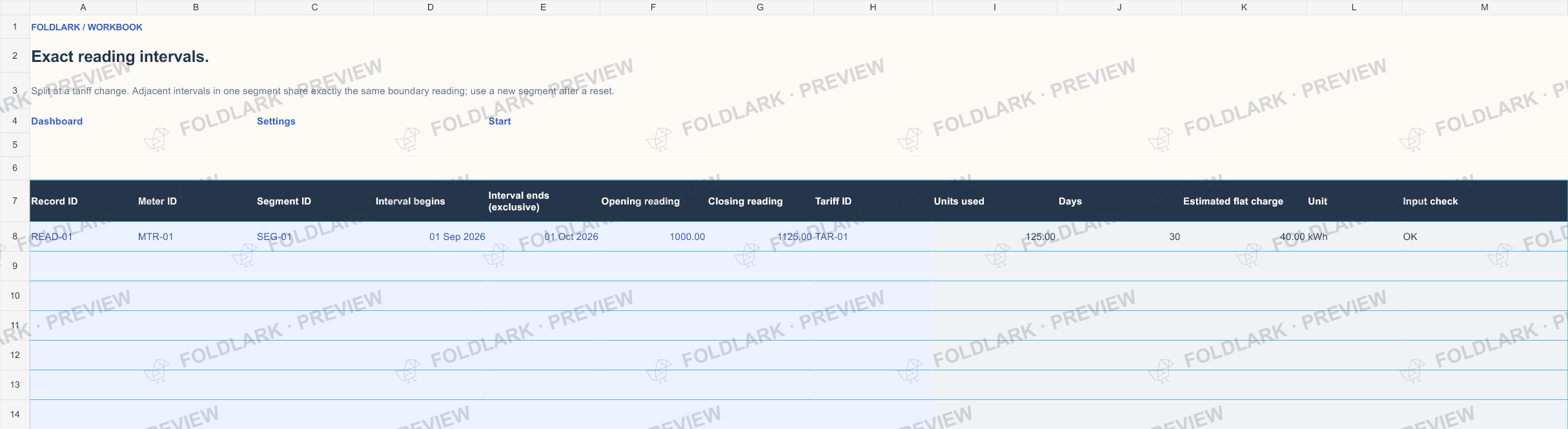The width and height of the screenshot is (1568, 429).
Task: Click the Closing reading header cell
Action: (x=760, y=201)
